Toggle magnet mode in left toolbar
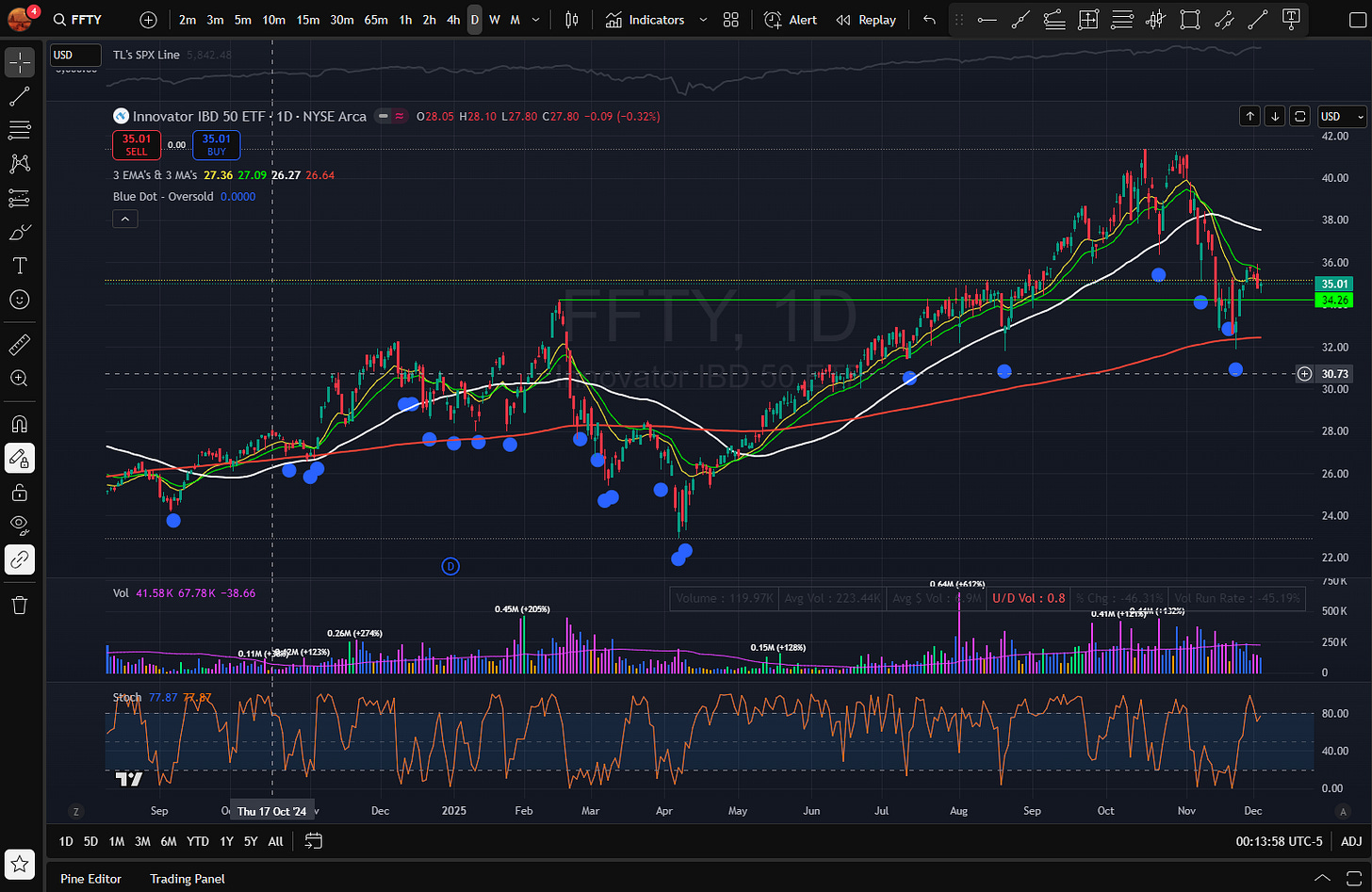Viewport: 1372px width, 892px height. [x=20, y=425]
